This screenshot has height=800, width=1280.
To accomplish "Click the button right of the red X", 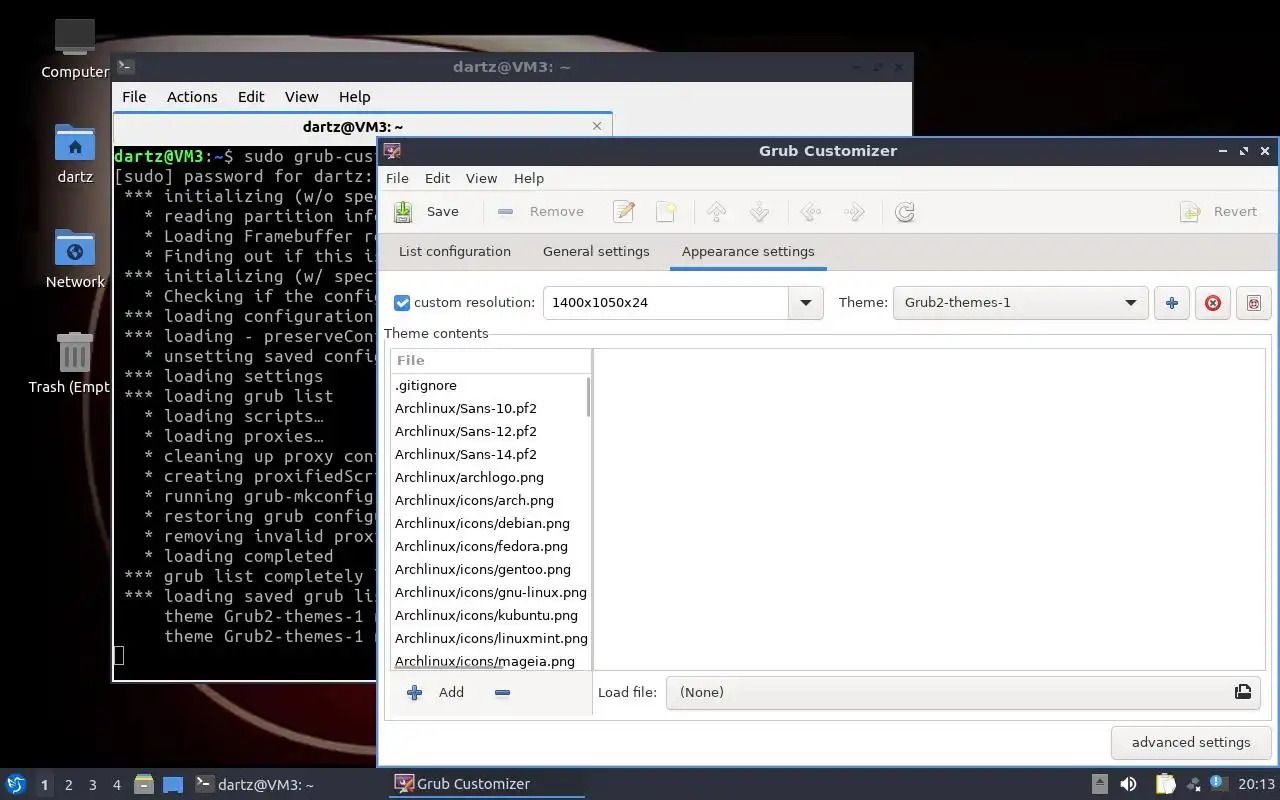I will click(1254, 302).
